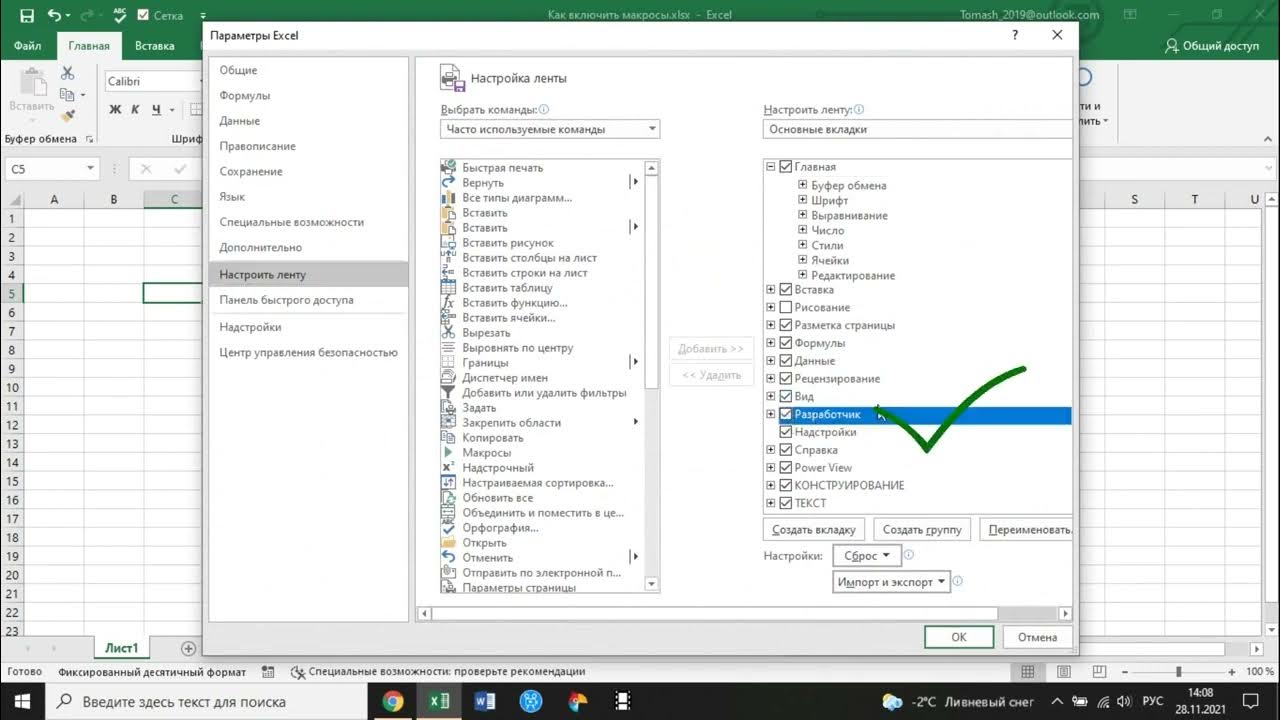1280x720 pixels.
Task: Open the Основные вкладки dropdown
Action: pos(917,129)
